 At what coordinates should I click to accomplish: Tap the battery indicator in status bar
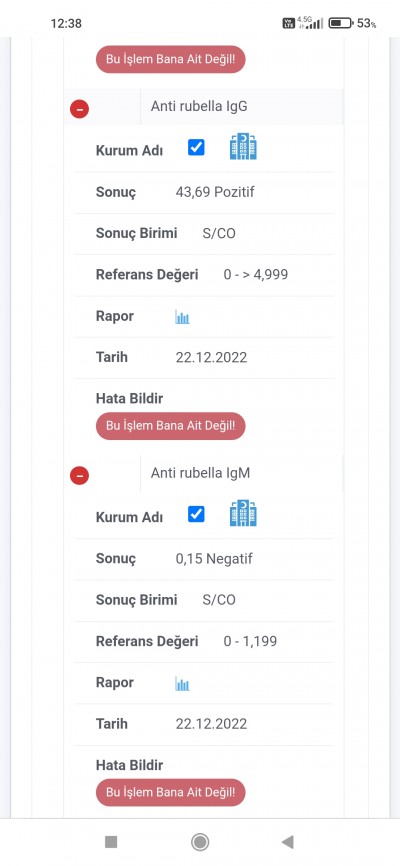coord(341,23)
